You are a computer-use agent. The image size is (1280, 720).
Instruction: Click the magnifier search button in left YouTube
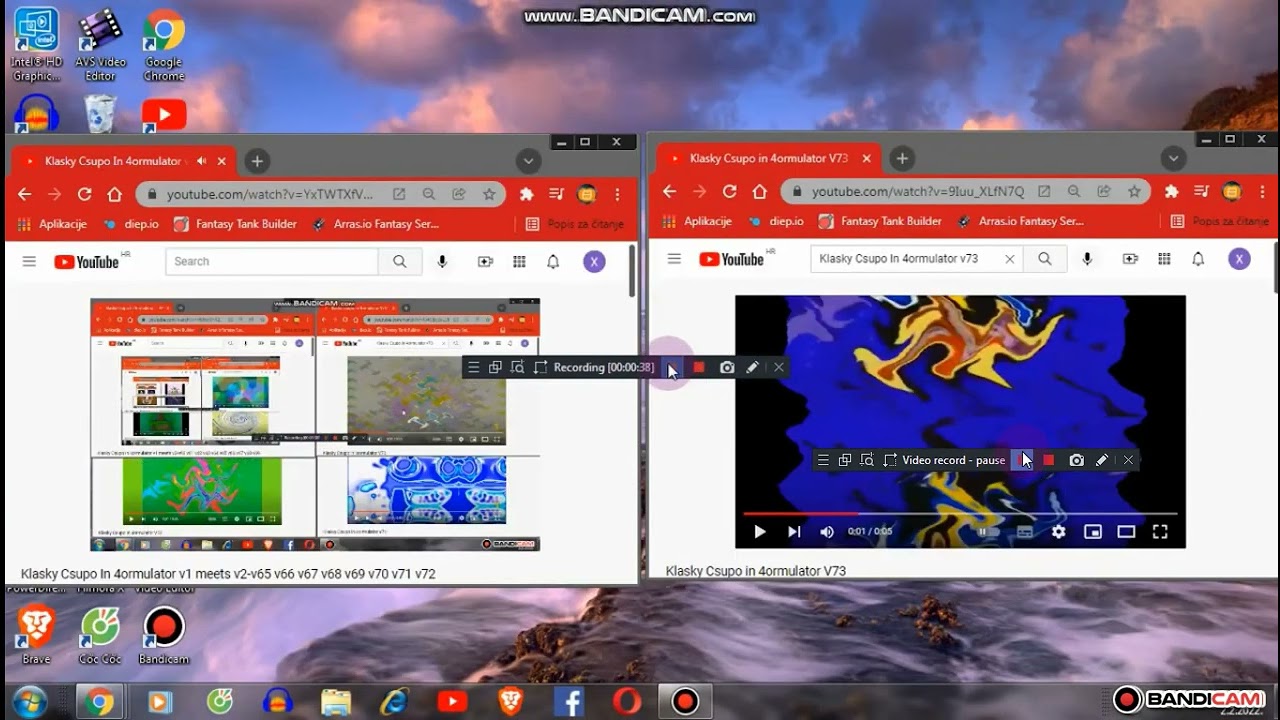(400, 261)
